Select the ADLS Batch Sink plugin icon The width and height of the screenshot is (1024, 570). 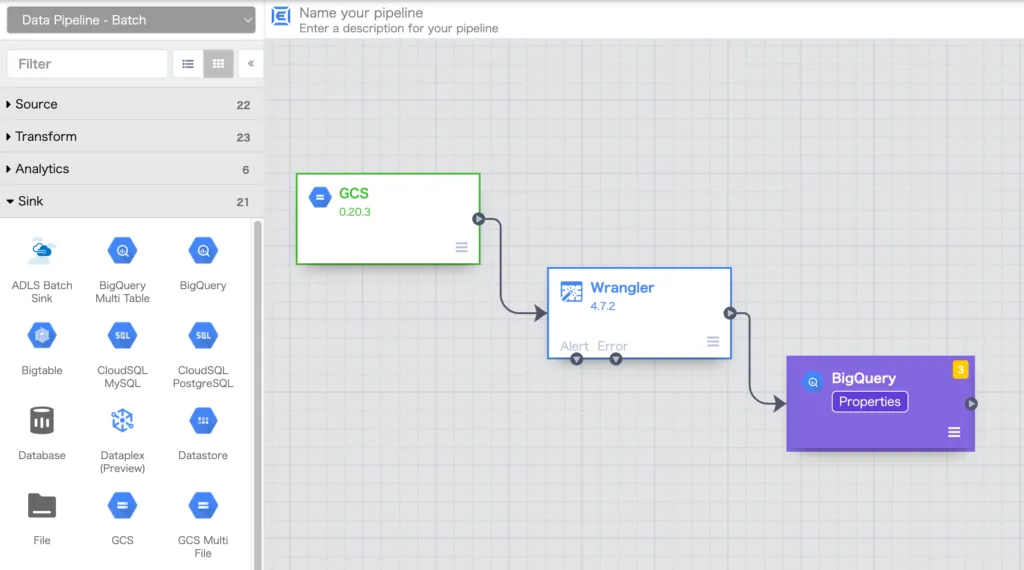coord(42,251)
